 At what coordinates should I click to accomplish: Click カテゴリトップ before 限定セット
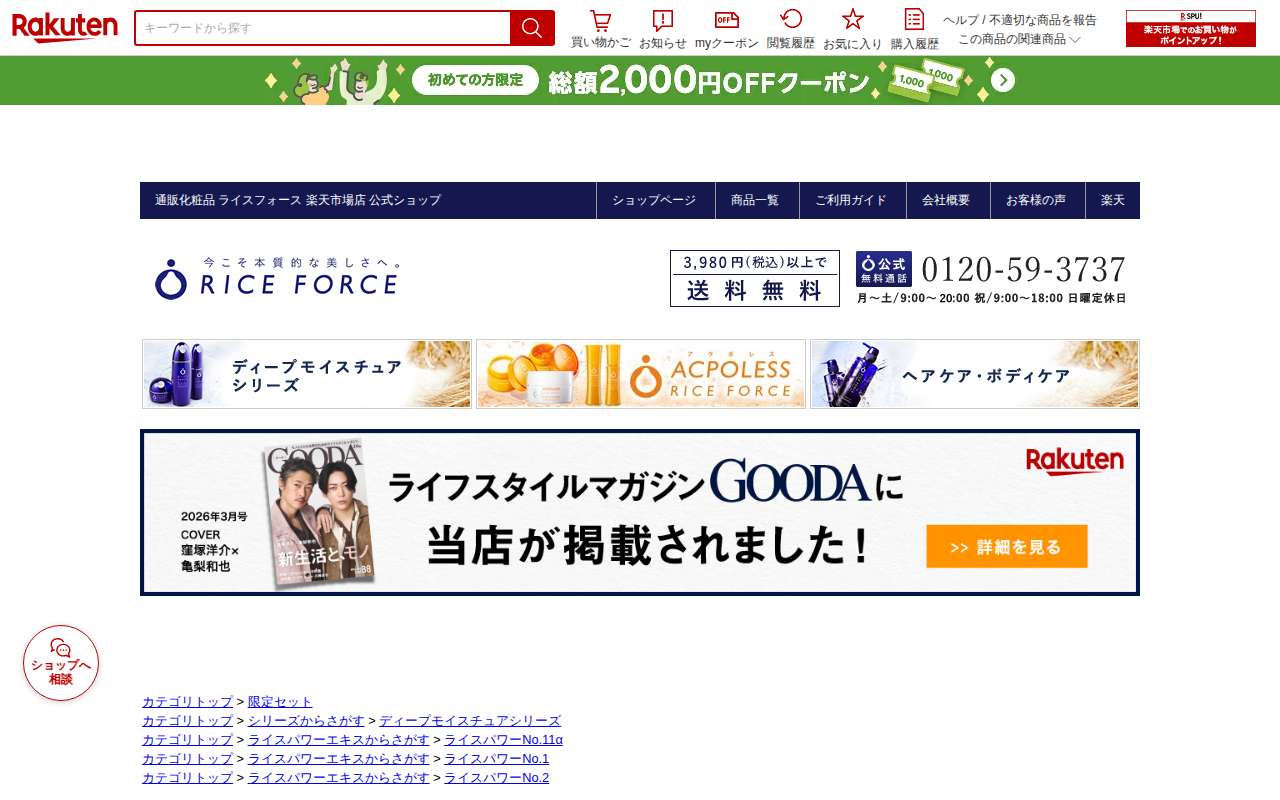point(187,702)
